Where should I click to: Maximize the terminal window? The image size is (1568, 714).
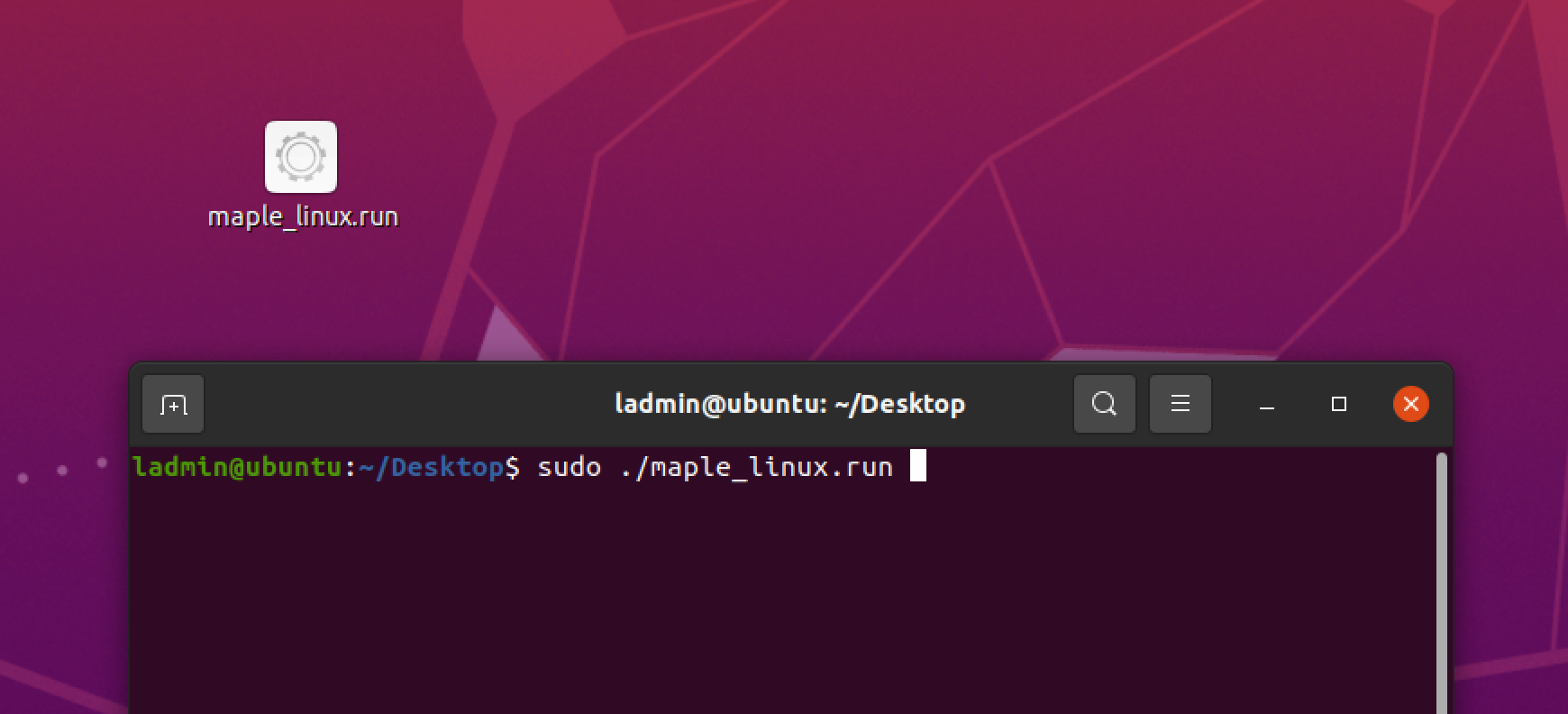pyautogui.click(x=1338, y=404)
